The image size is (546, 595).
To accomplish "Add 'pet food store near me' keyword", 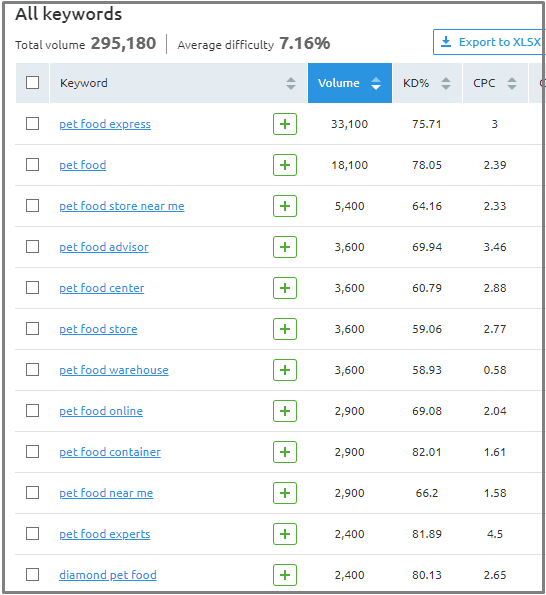I will 285,206.
